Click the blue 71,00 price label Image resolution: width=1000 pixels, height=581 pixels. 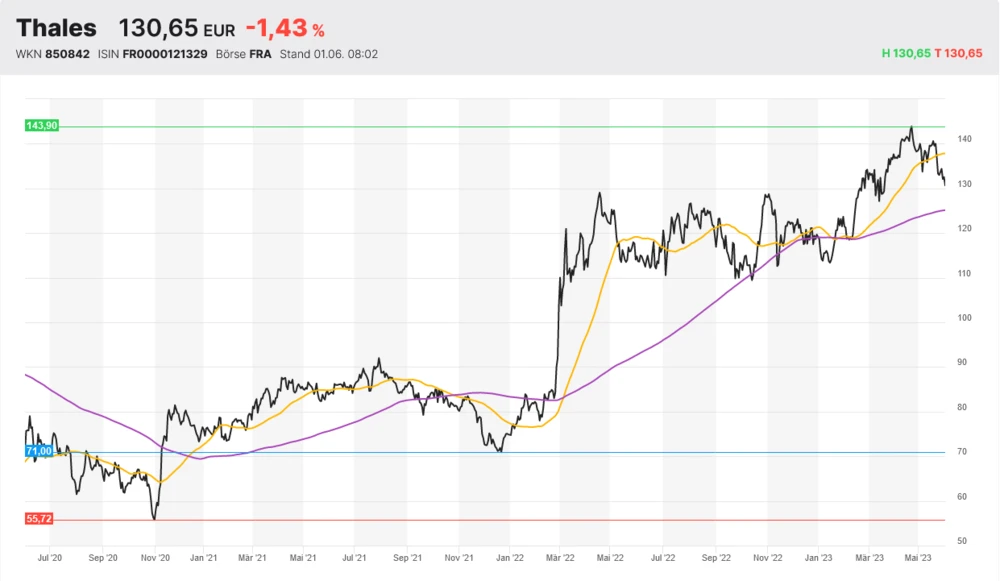(x=39, y=452)
